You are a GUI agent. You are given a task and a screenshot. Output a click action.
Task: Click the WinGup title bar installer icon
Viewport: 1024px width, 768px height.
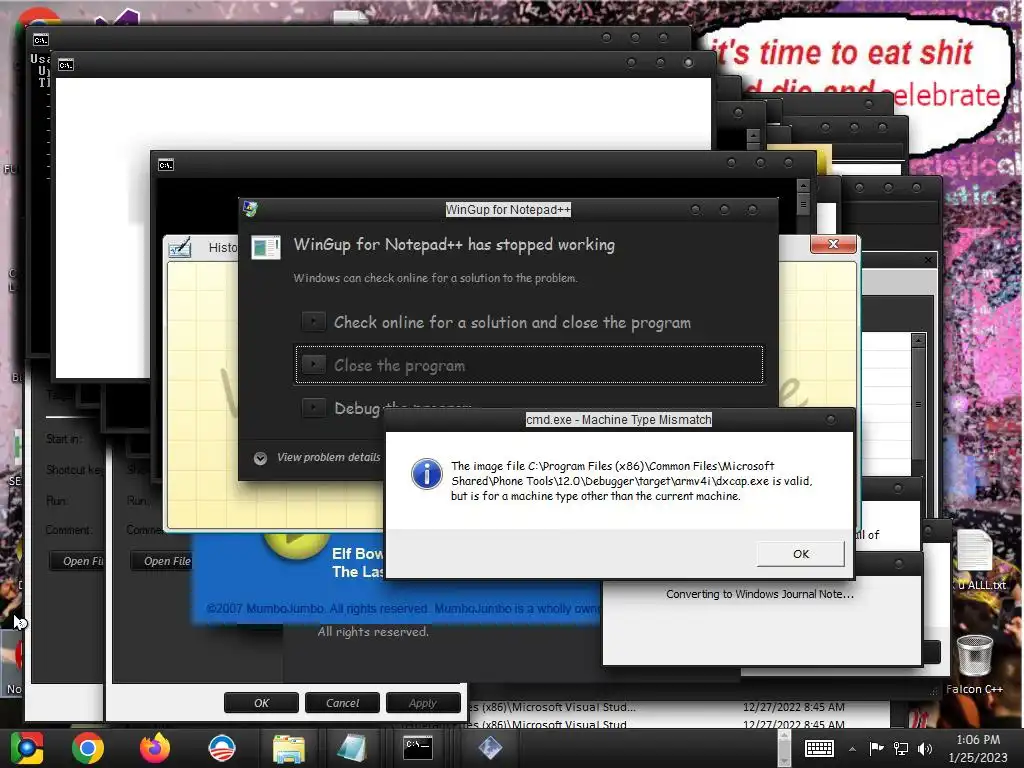(x=250, y=209)
